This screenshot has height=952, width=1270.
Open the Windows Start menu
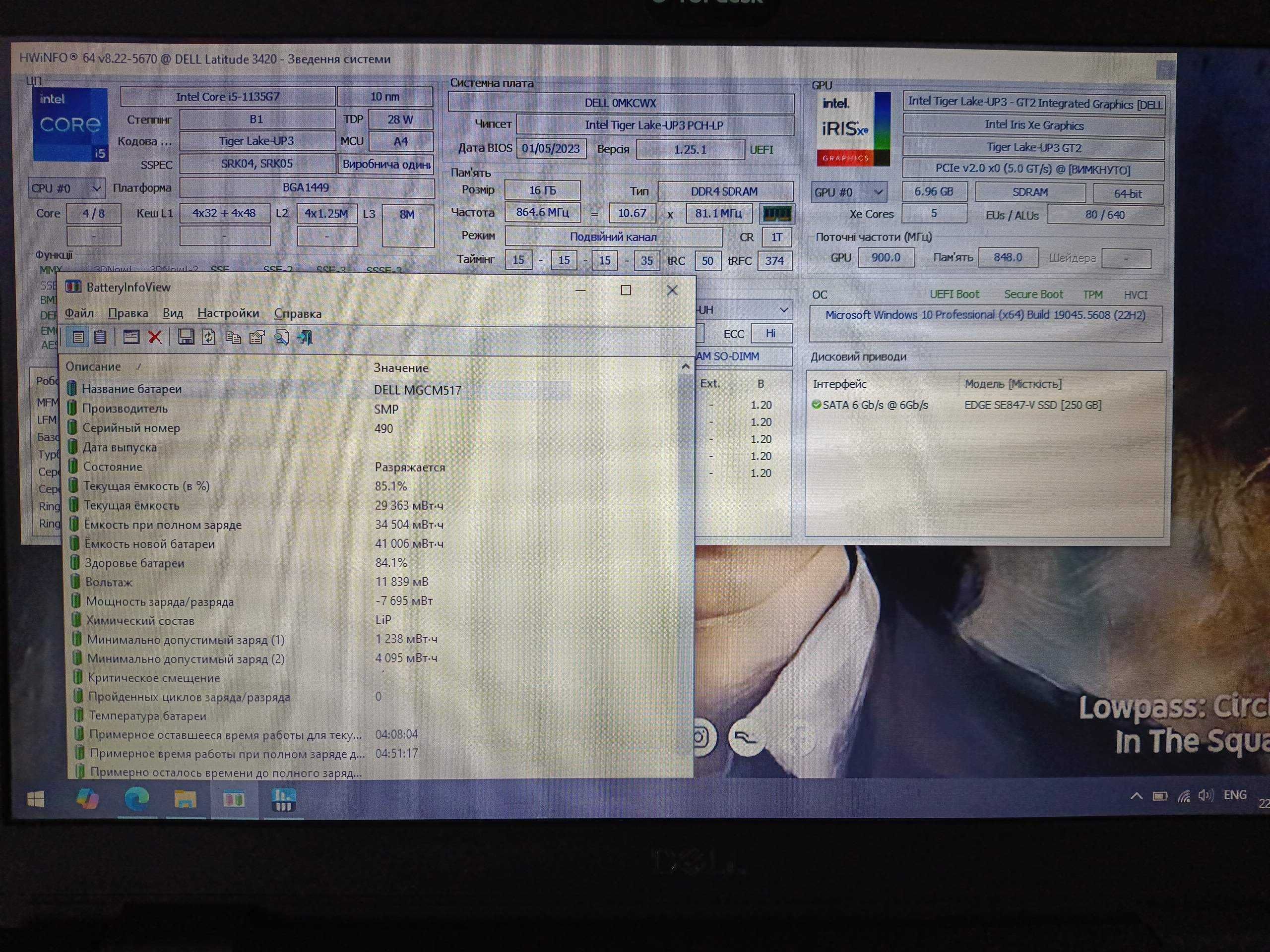pyautogui.click(x=36, y=799)
